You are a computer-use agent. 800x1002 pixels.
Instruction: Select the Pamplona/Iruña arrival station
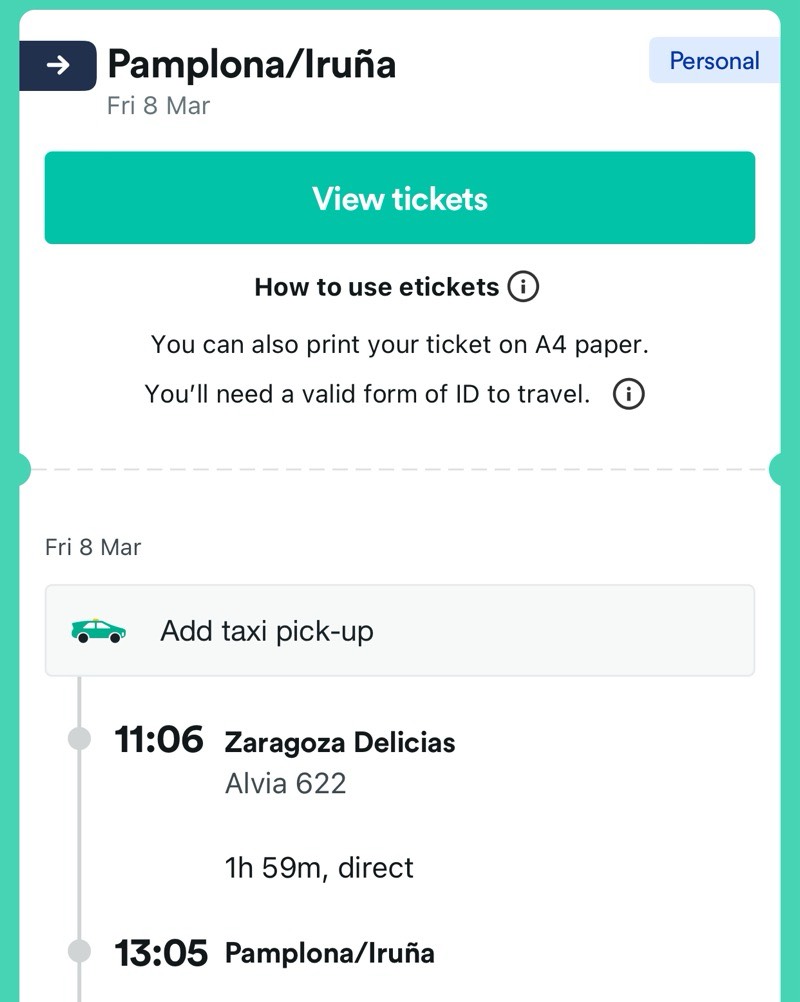point(330,953)
